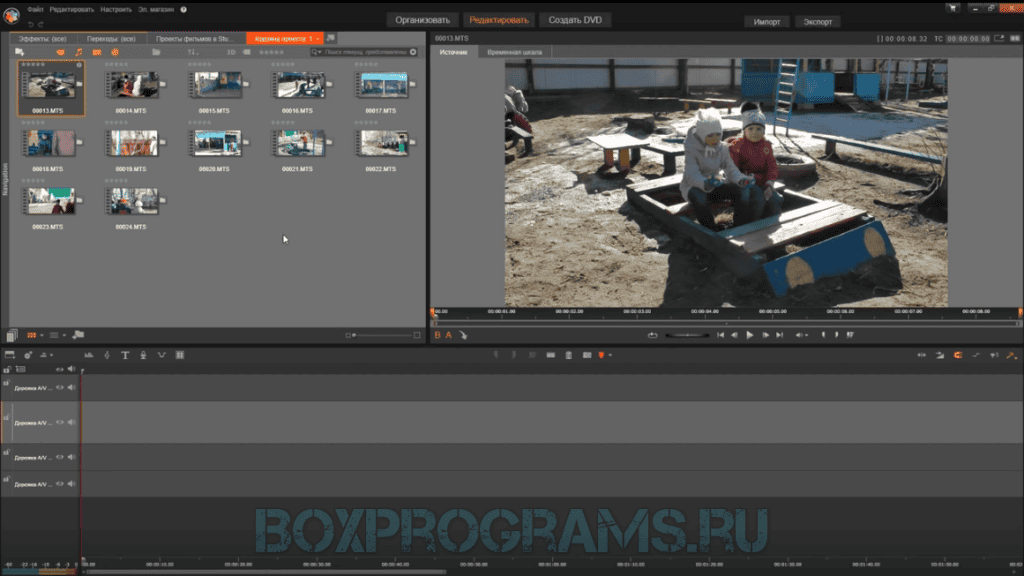Click the help question mark icon
Image resolution: width=1024 pixels, height=576 pixels.
(184, 9)
